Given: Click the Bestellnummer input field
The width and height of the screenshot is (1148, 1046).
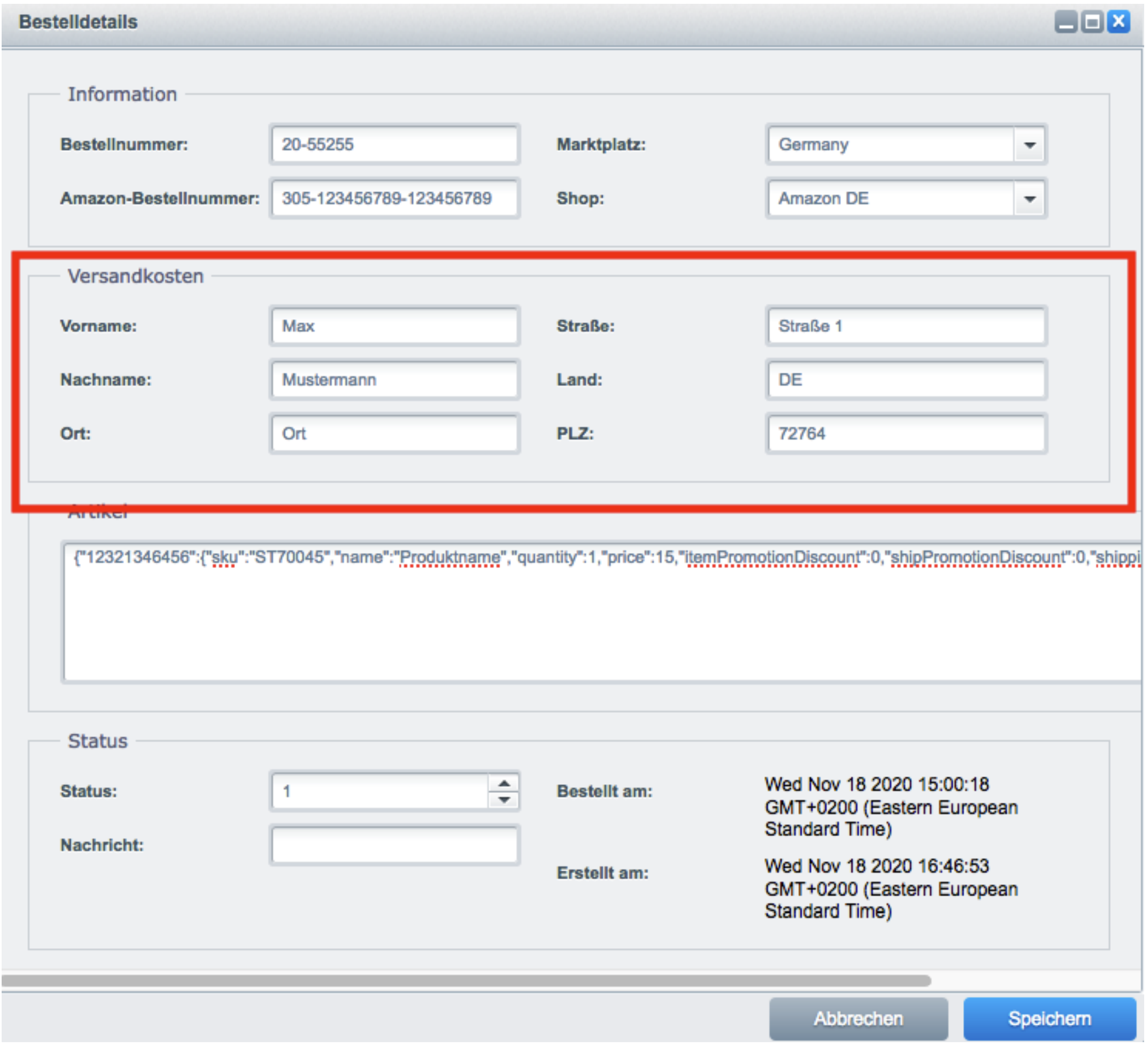Looking at the screenshot, I should pyautogui.click(x=394, y=145).
